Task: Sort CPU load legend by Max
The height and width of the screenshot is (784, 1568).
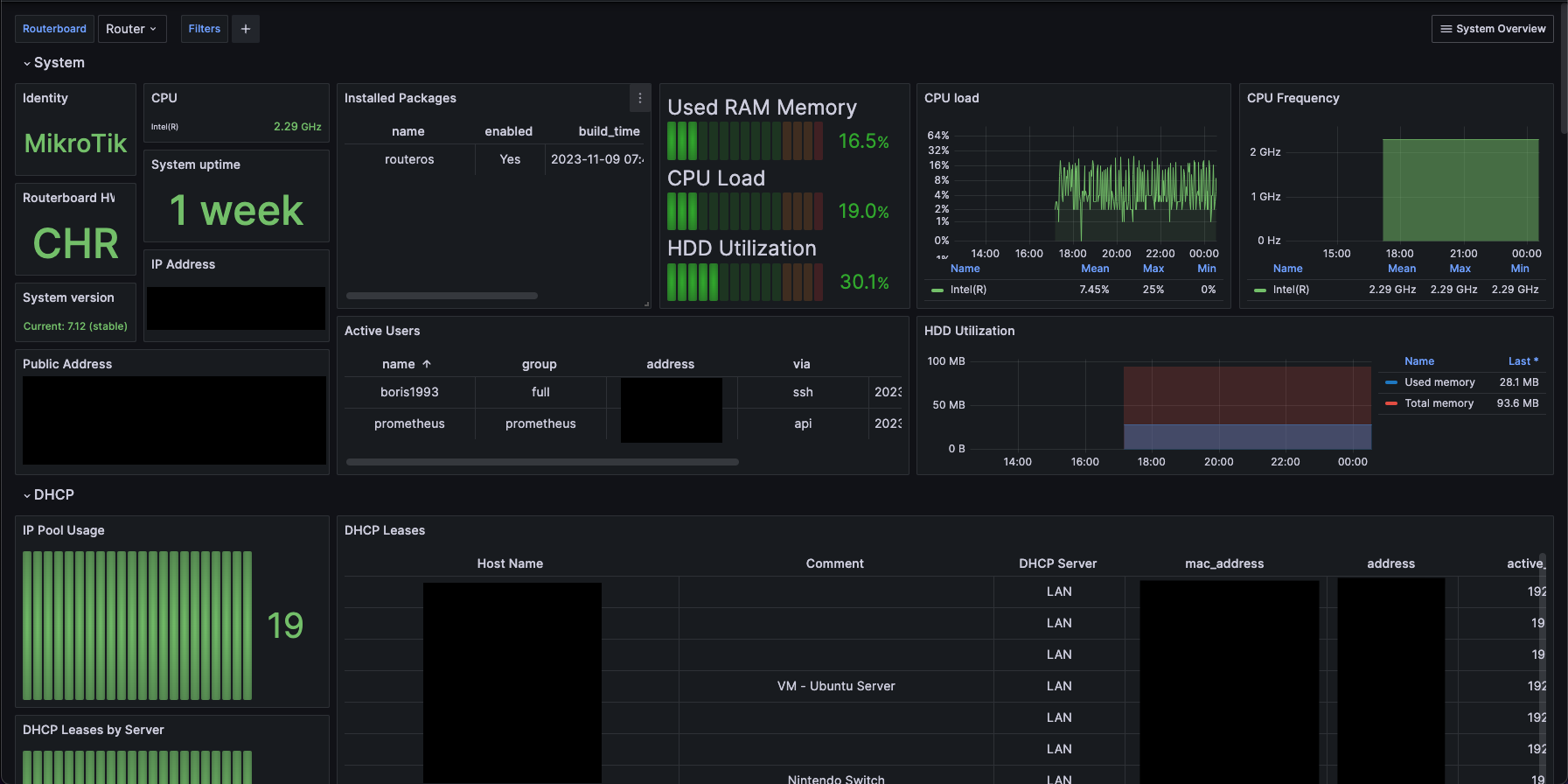Action: pos(1153,269)
